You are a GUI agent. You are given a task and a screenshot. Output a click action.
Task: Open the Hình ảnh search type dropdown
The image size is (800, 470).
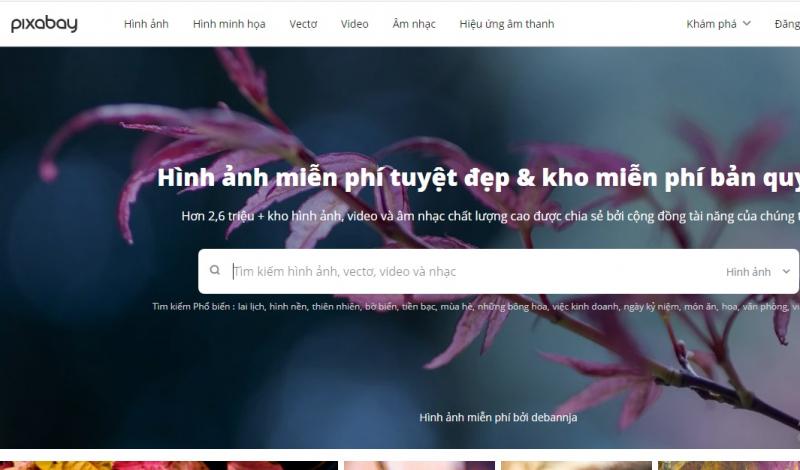758,272
